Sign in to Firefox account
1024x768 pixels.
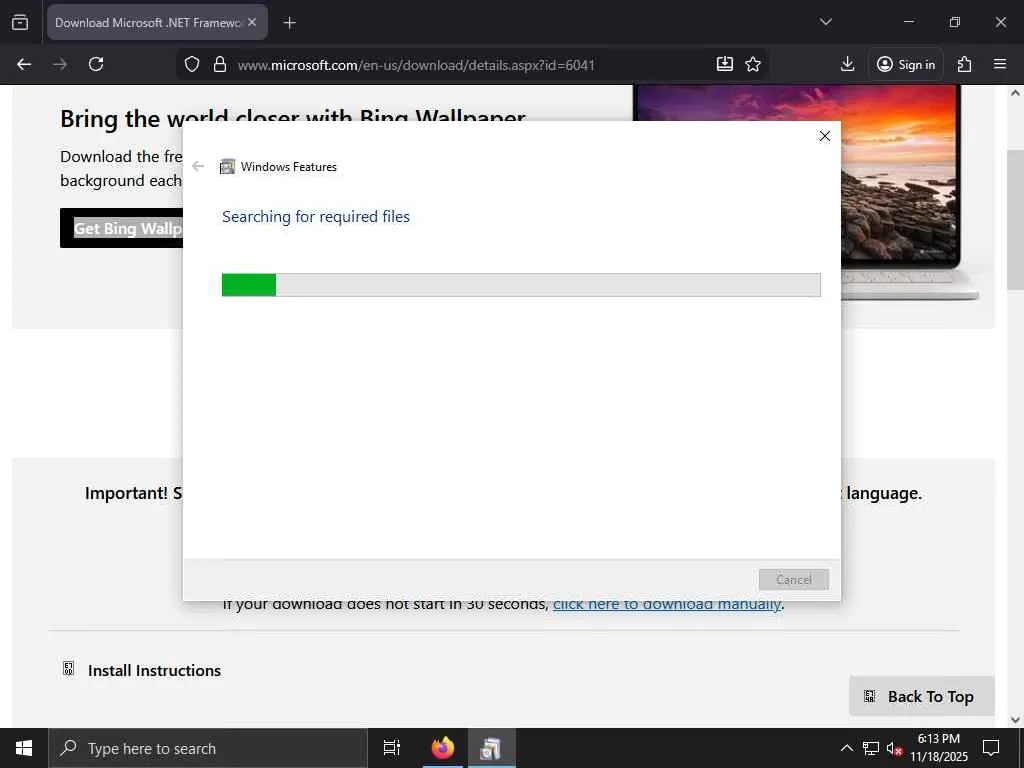click(906, 64)
